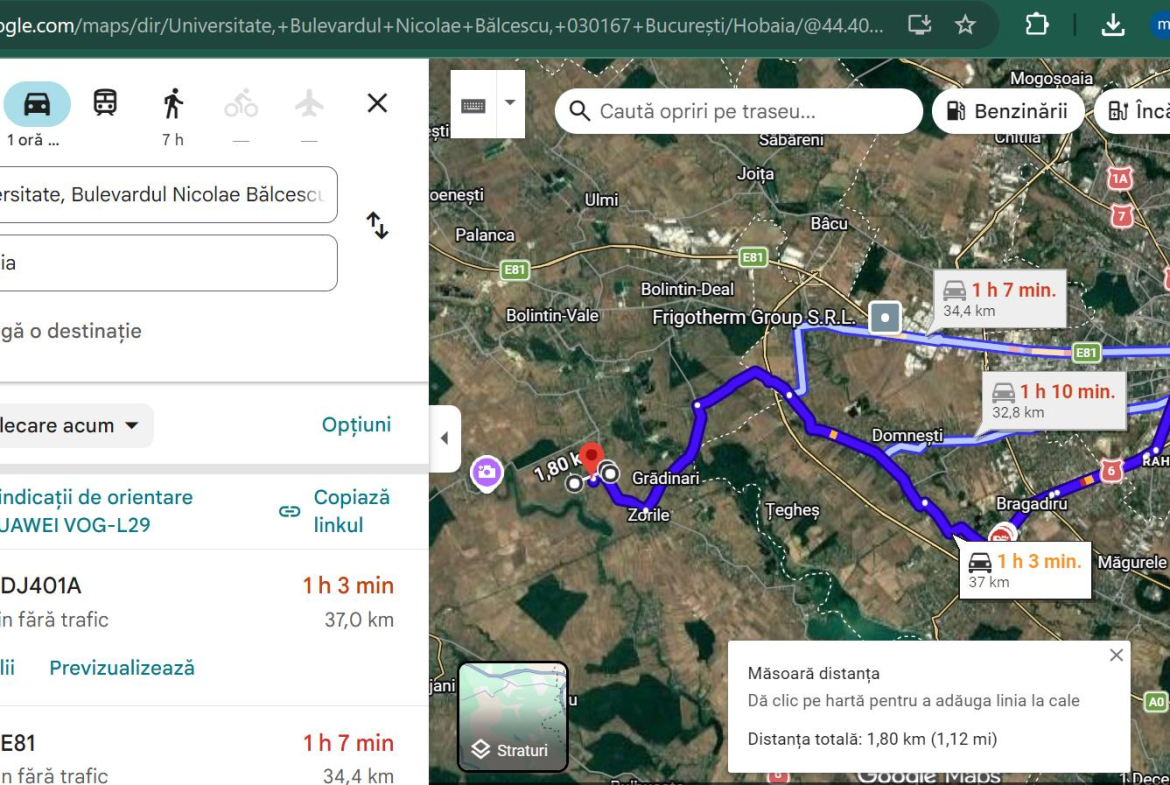Select flights travel mode icon
Screen dimensions: 1170x785
point(309,103)
